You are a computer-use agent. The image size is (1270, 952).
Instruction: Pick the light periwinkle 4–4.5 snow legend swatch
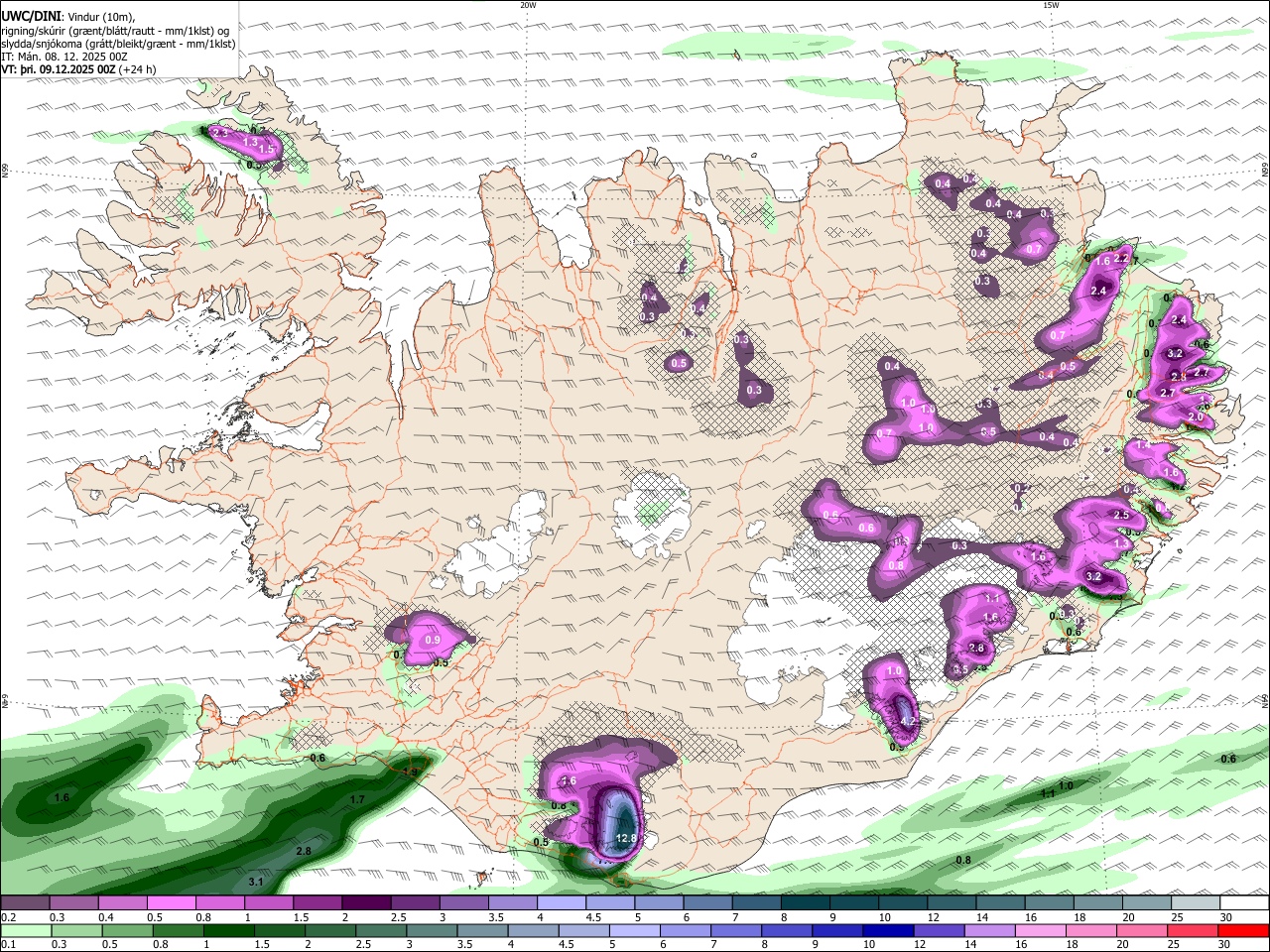pos(562,903)
